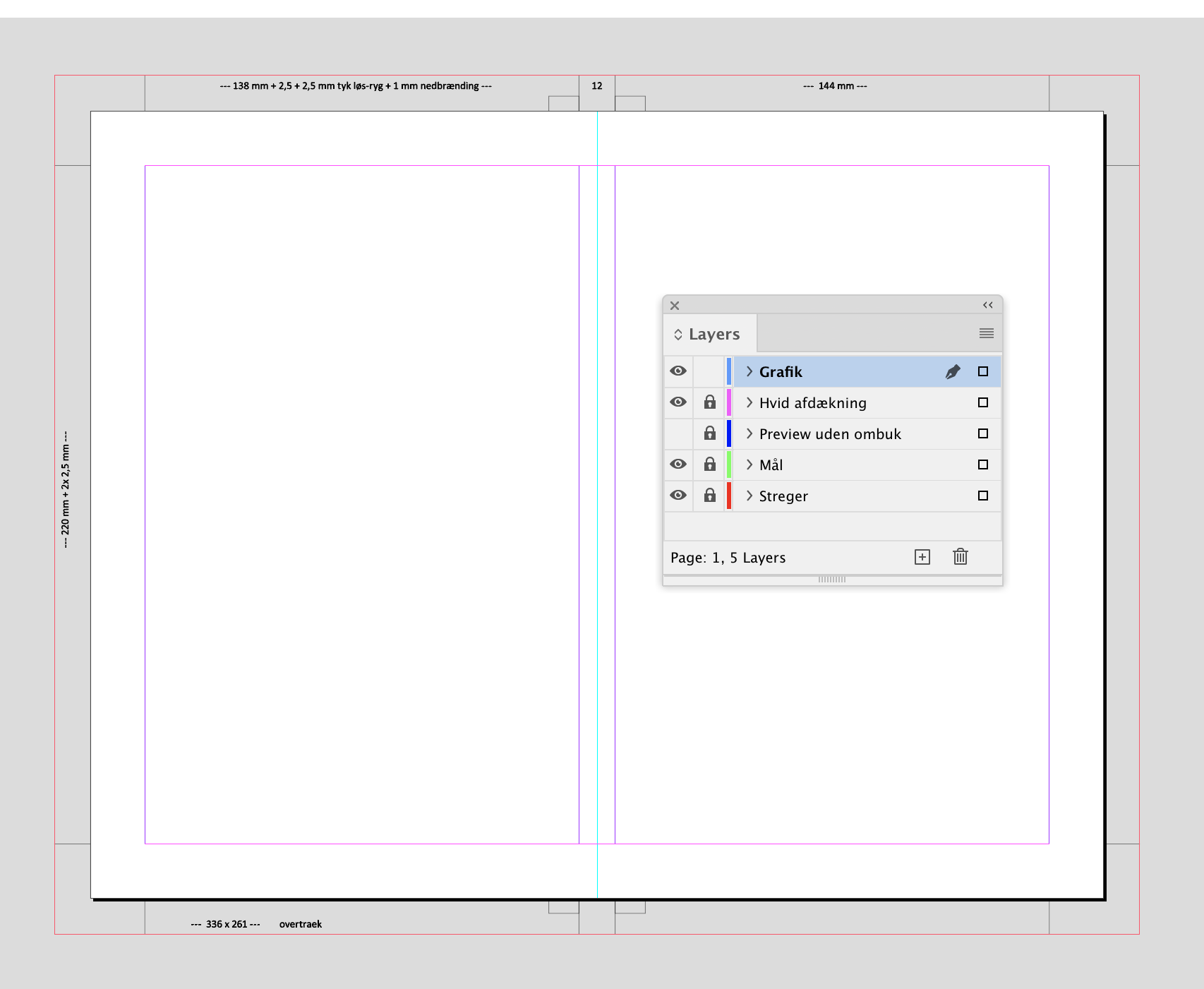The image size is (1204, 989).
Task: Click selection square of Mål layer
Action: (983, 464)
